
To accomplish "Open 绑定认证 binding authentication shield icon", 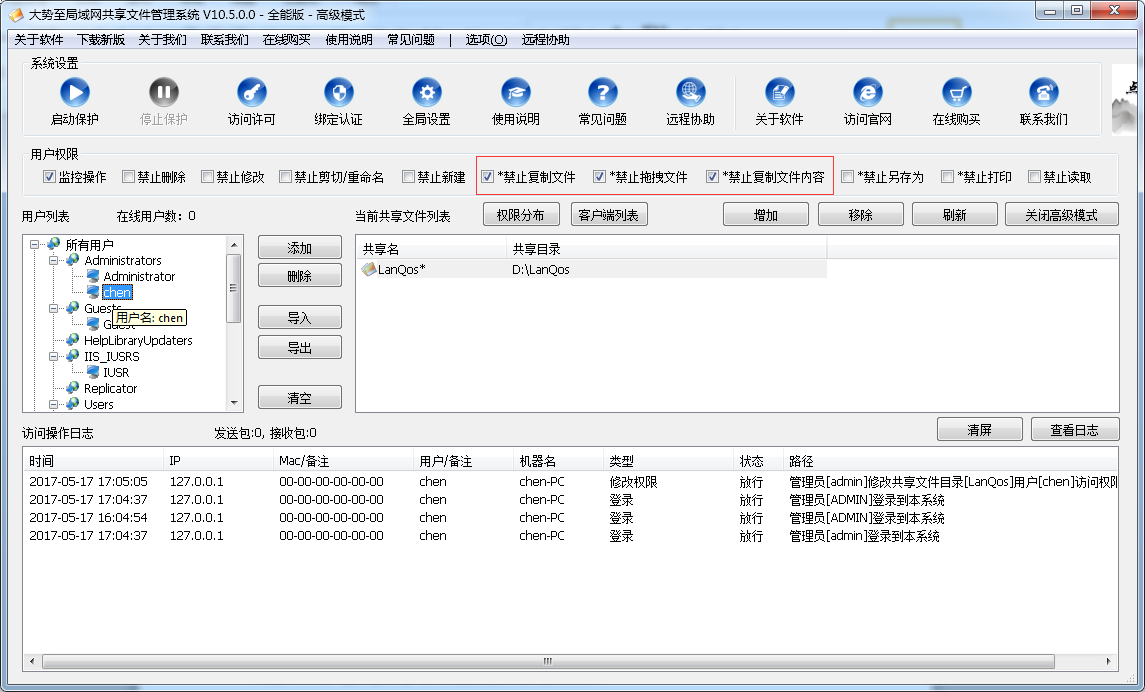I will coord(339,93).
